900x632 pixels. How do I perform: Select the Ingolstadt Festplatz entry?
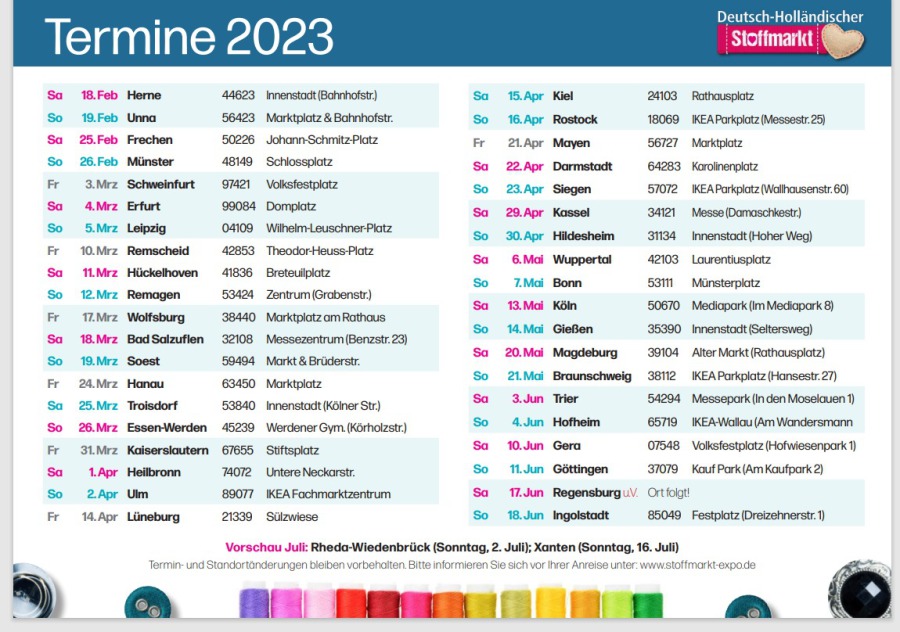tap(665, 515)
